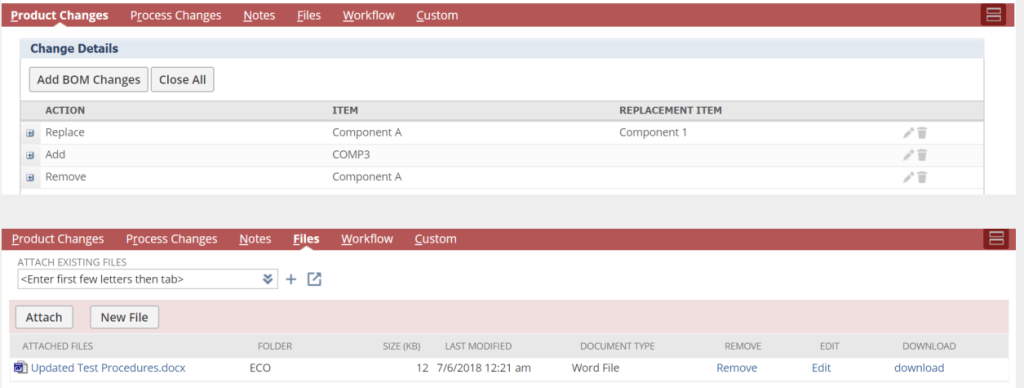
Task: Open Notes tab in upper bar
Action: (x=259, y=15)
